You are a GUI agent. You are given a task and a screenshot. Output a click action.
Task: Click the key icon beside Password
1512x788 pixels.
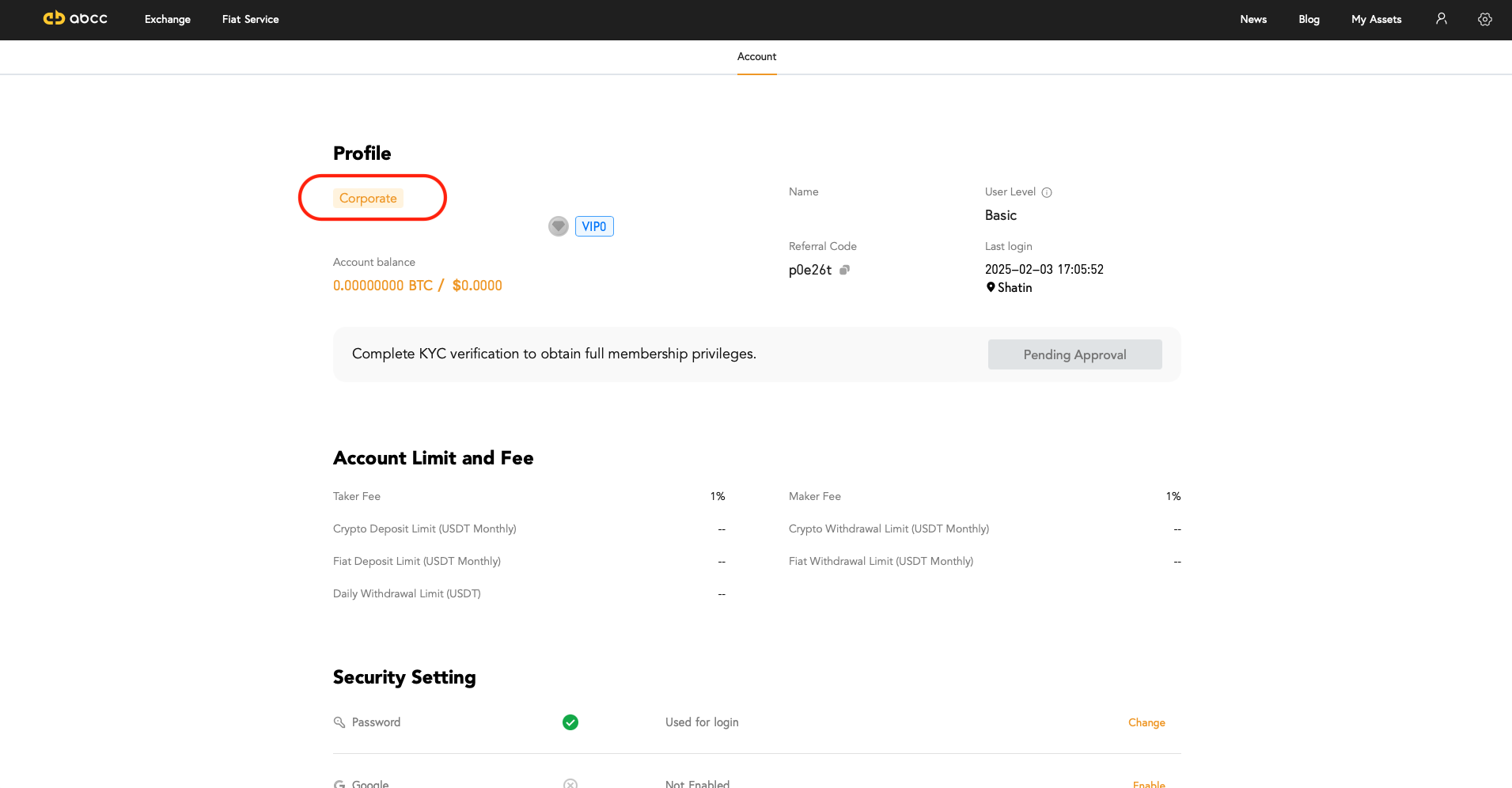coord(339,722)
